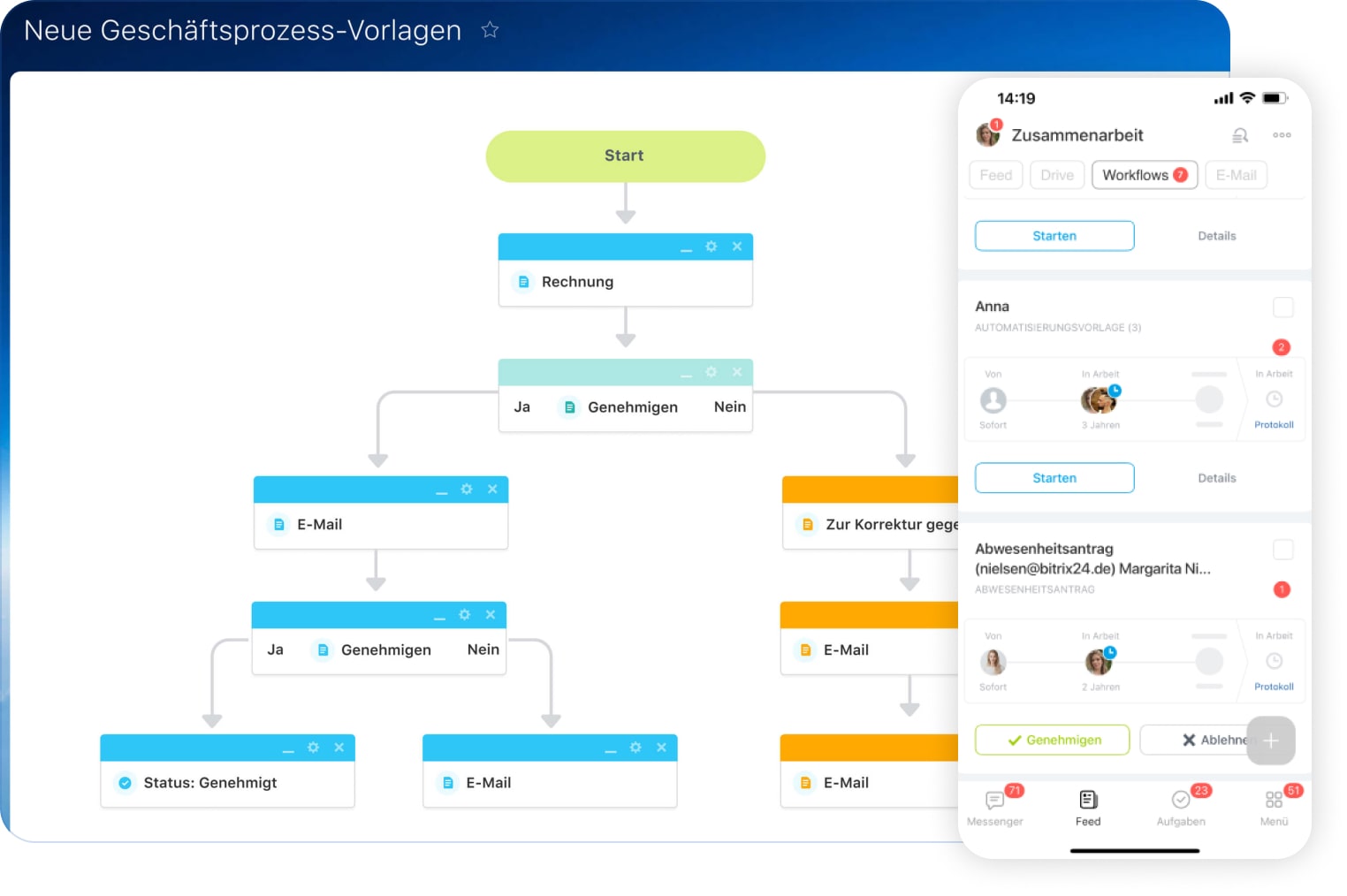Image resolution: width=1347 pixels, height=896 pixels.
Task: Open Protokoll link for Anna workflow
Action: pyautogui.click(x=1274, y=424)
